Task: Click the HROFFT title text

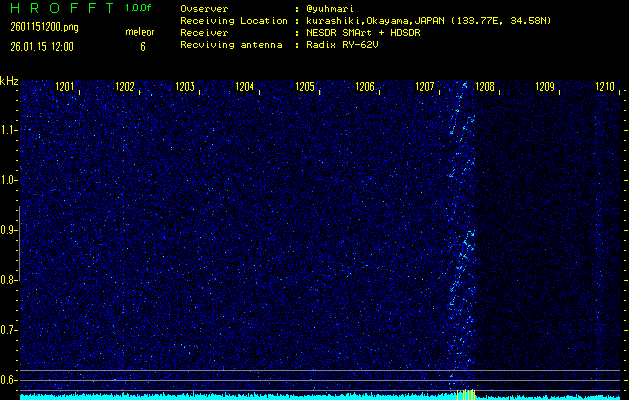Action: coord(57,8)
